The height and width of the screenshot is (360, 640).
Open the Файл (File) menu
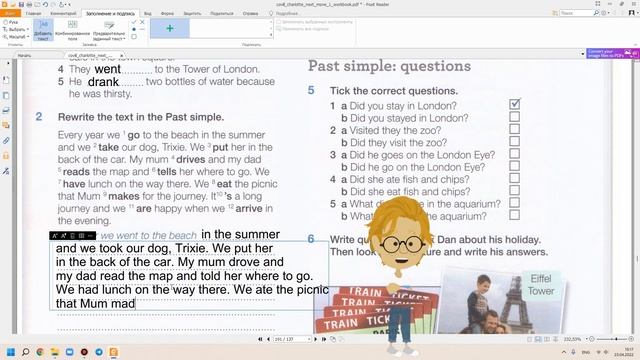(10, 13)
